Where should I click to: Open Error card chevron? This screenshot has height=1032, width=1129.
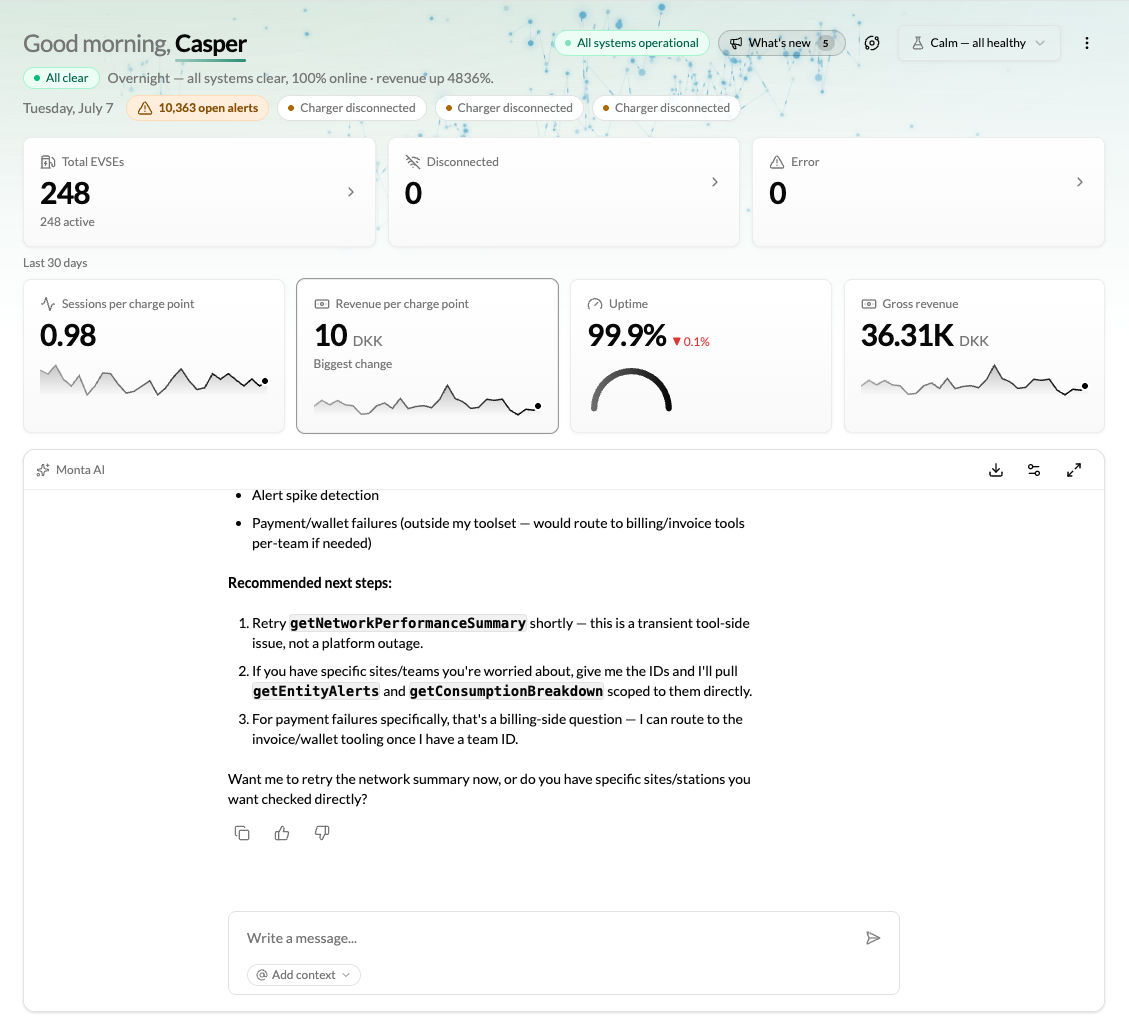coord(1079,182)
